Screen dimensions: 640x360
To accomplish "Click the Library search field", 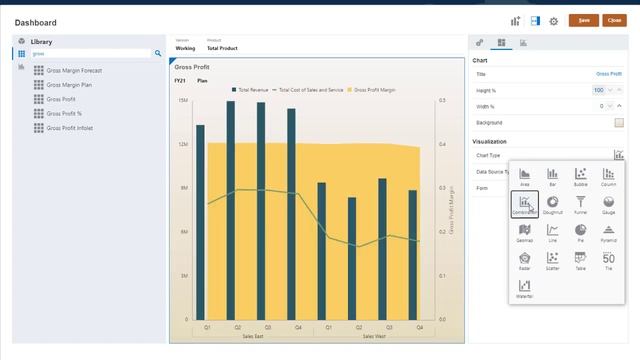I will point(91,53).
